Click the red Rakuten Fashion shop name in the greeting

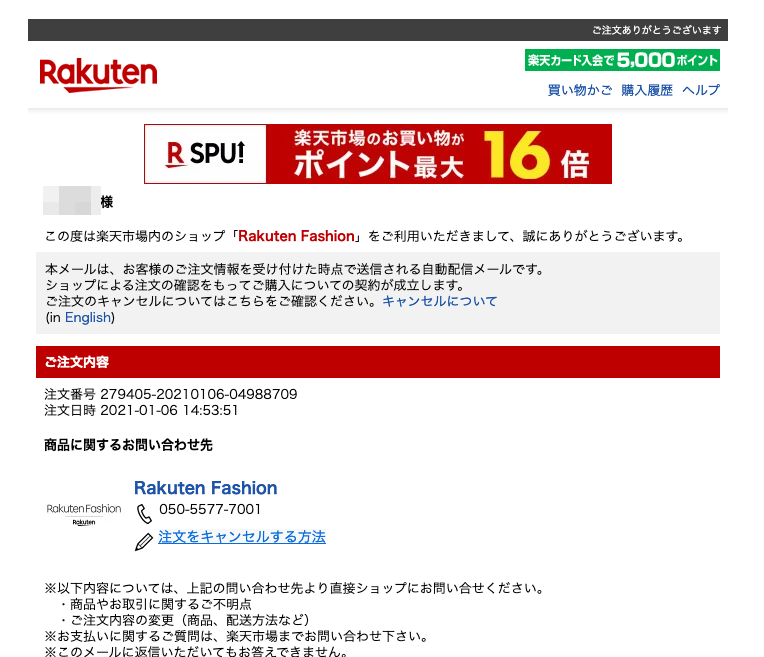point(296,236)
